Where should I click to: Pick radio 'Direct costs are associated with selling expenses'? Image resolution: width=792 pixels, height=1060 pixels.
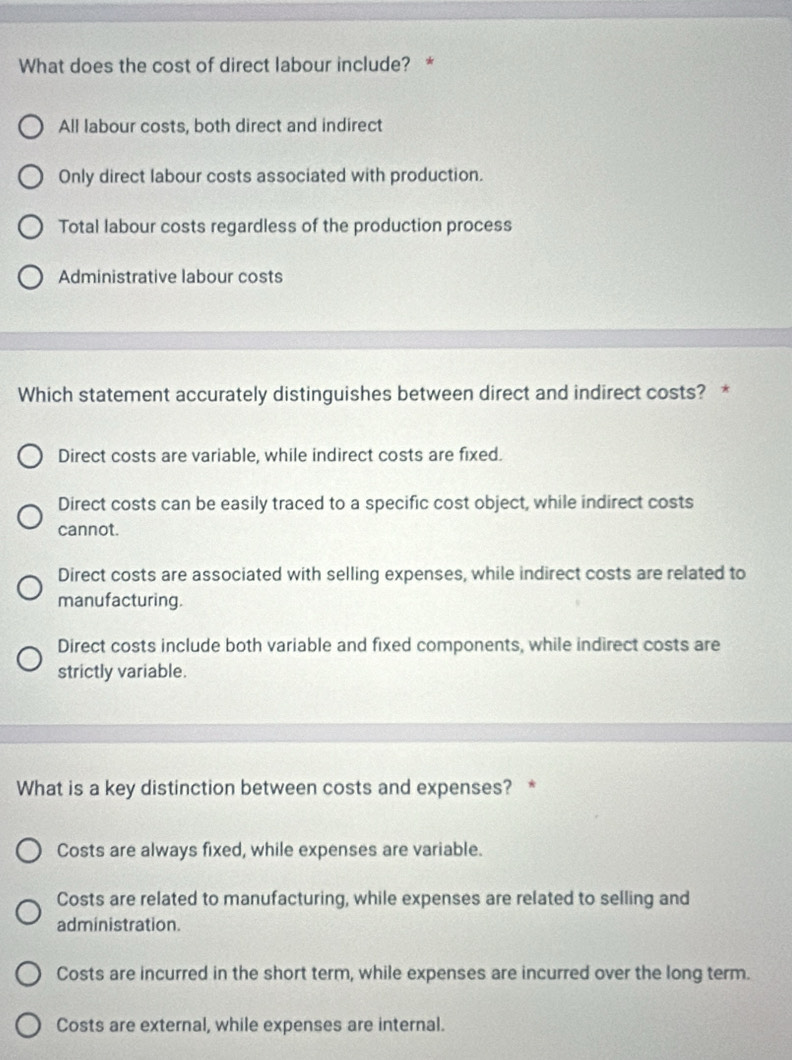(31, 588)
